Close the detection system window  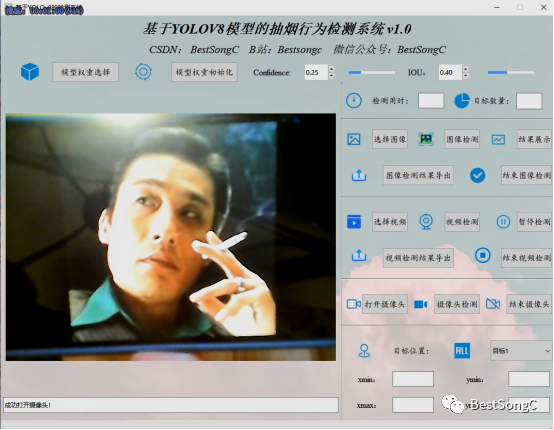[543, 7]
